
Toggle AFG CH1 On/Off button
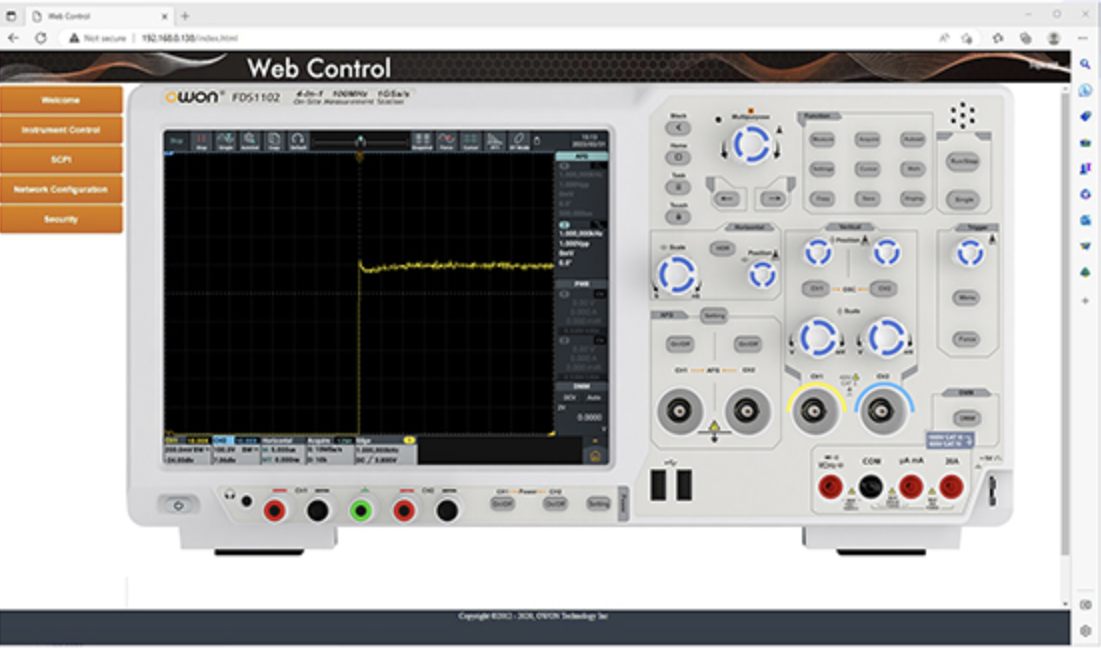[680, 343]
